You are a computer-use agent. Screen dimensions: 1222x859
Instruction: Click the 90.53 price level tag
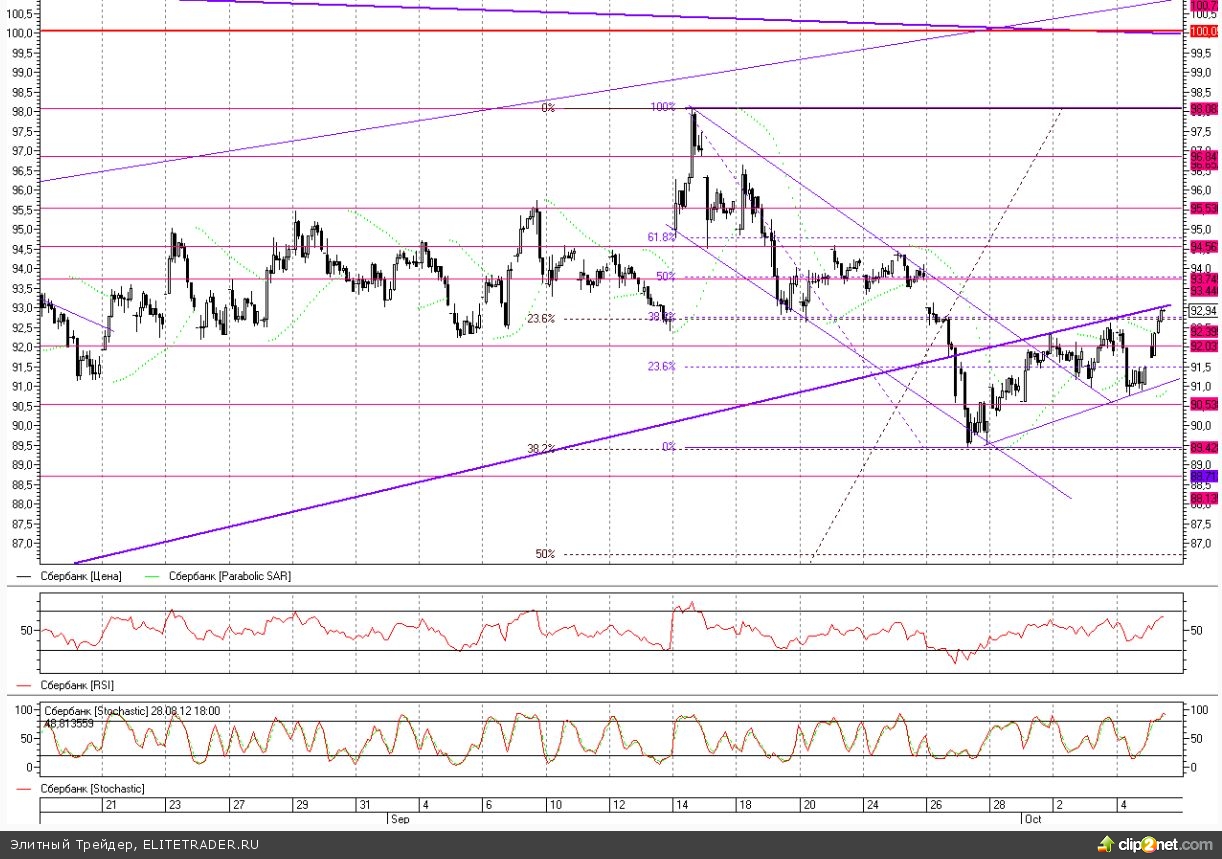click(1203, 404)
